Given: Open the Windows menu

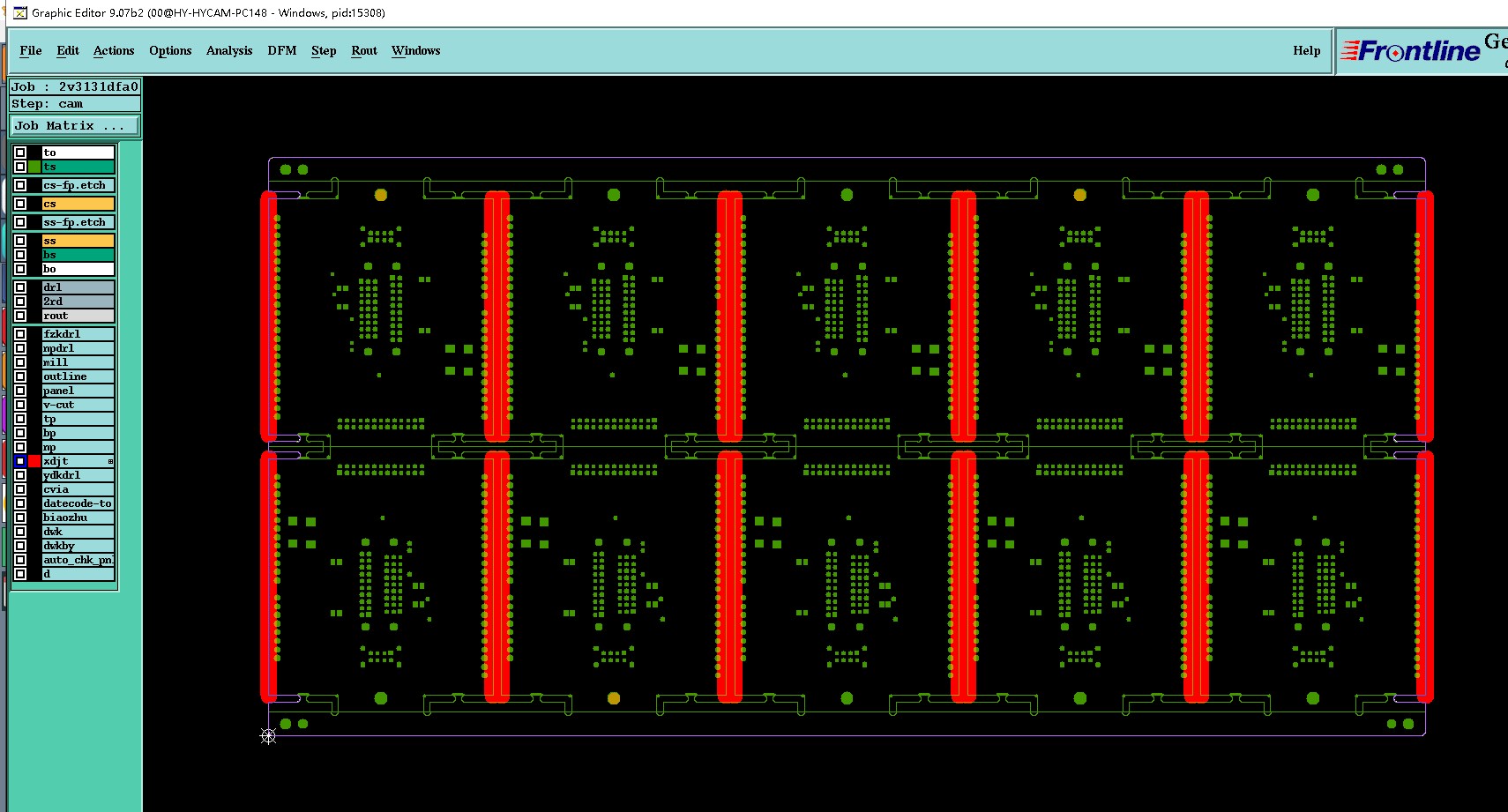Looking at the screenshot, I should pyautogui.click(x=416, y=50).
